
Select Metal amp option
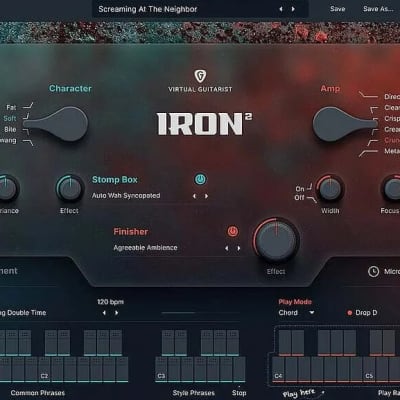coord(392,151)
